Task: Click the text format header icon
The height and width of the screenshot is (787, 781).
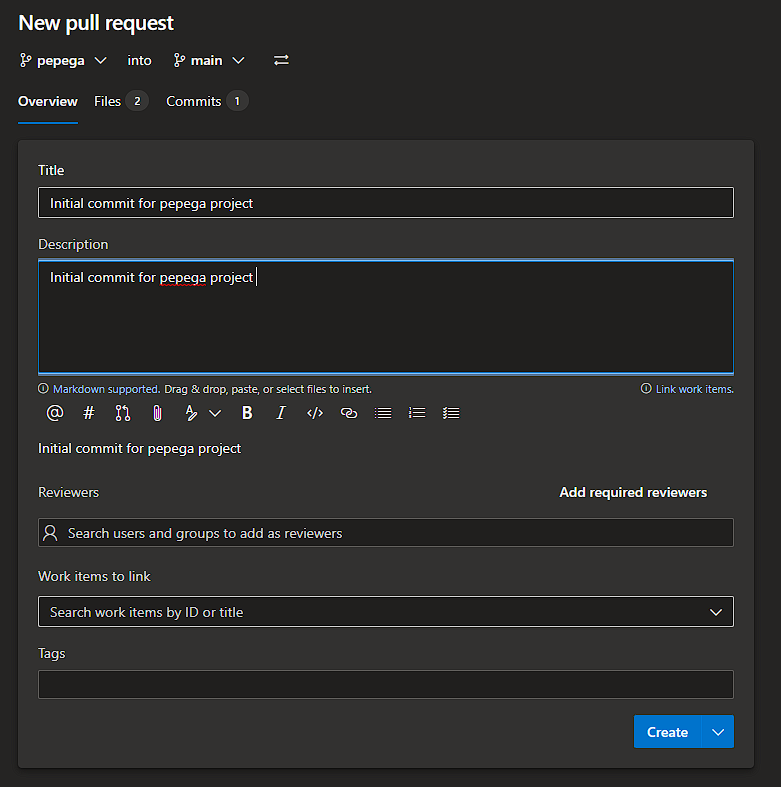Action: coord(191,413)
